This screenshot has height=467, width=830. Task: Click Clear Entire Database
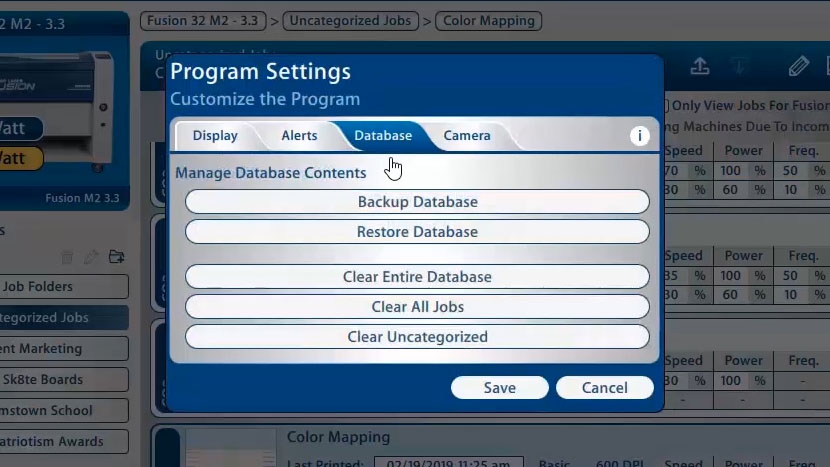(417, 277)
